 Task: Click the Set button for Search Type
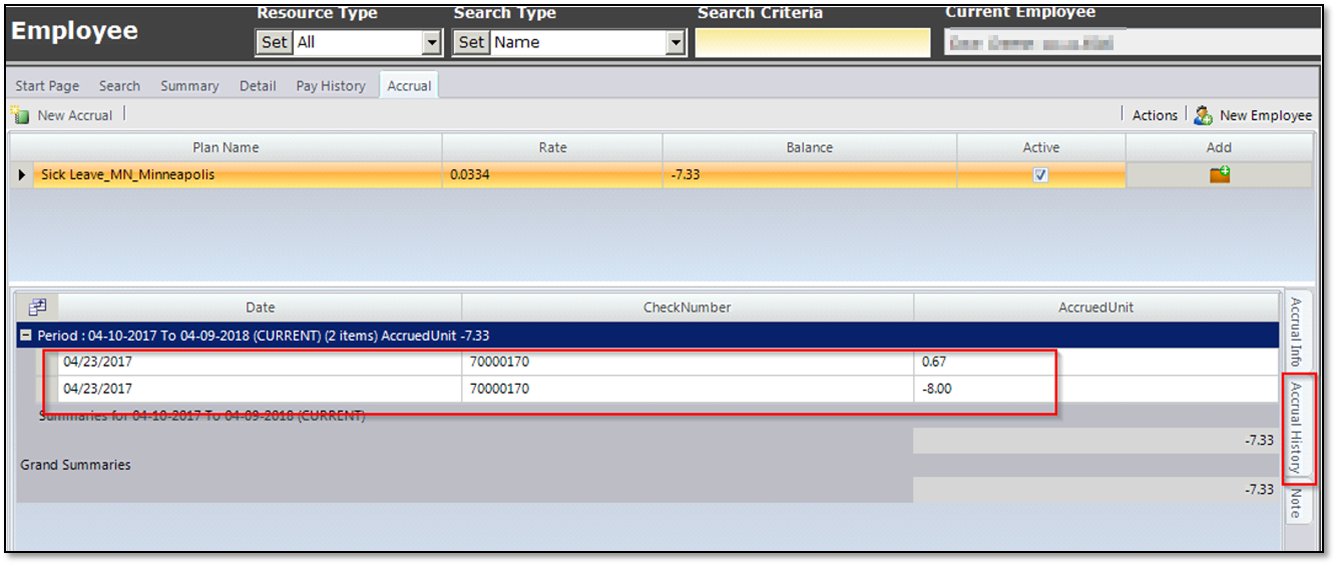click(471, 42)
